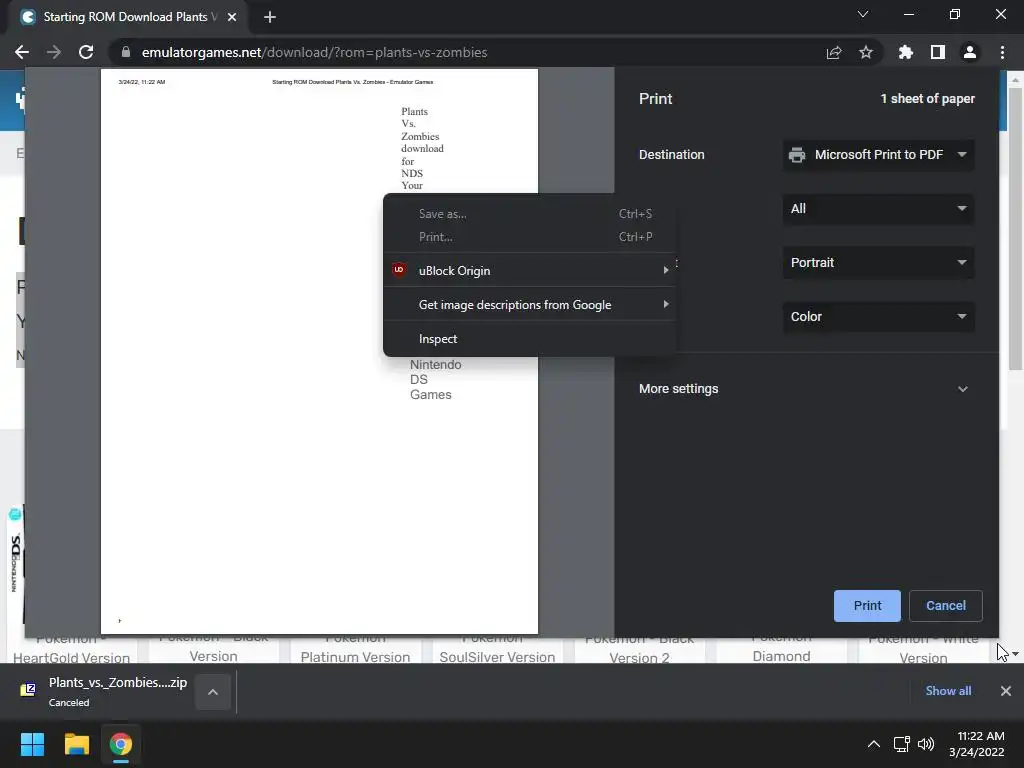Open the Color mode dropdown
Image resolution: width=1024 pixels, height=768 pixels.
click(878, 317)
